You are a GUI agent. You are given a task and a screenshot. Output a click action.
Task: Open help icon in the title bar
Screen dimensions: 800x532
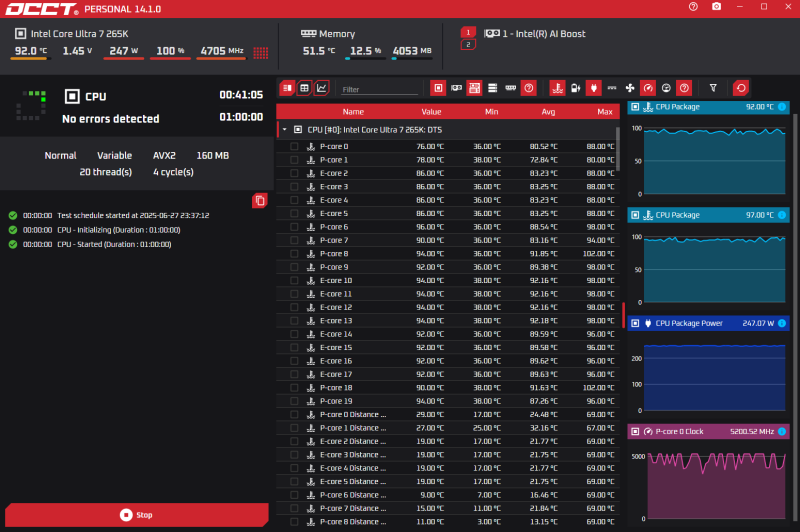pyautogui.click(x=693, y=7)
